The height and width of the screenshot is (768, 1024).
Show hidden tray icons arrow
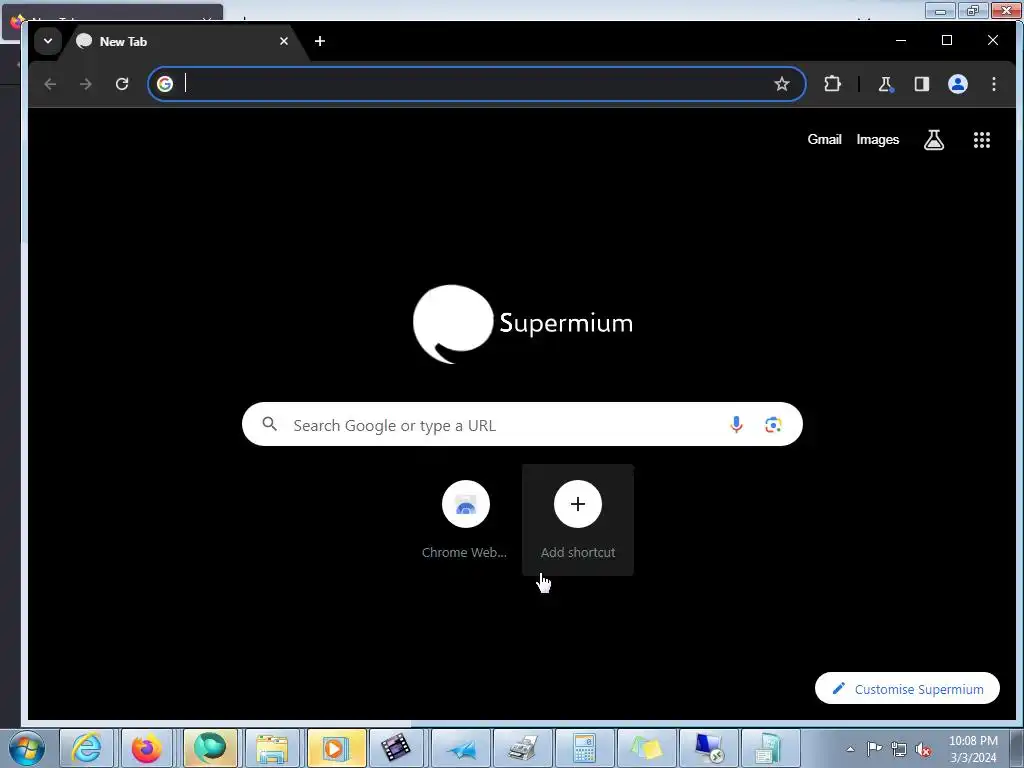click(x=850, y=750)
